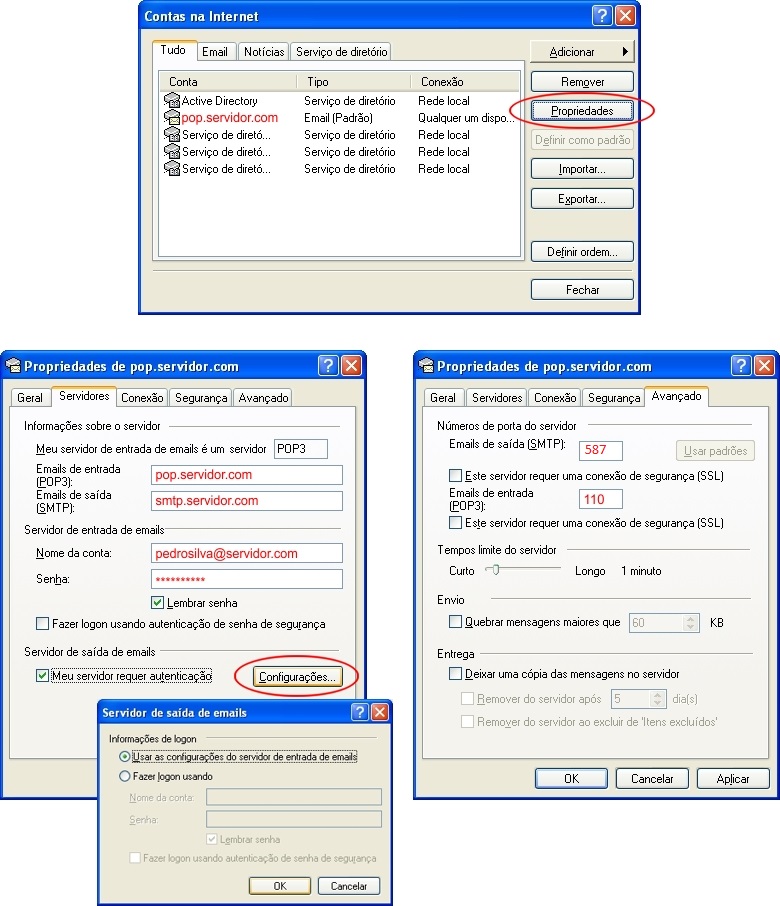
Task: Click the last Serviço de diretório account icon
Action: point(171,169)
